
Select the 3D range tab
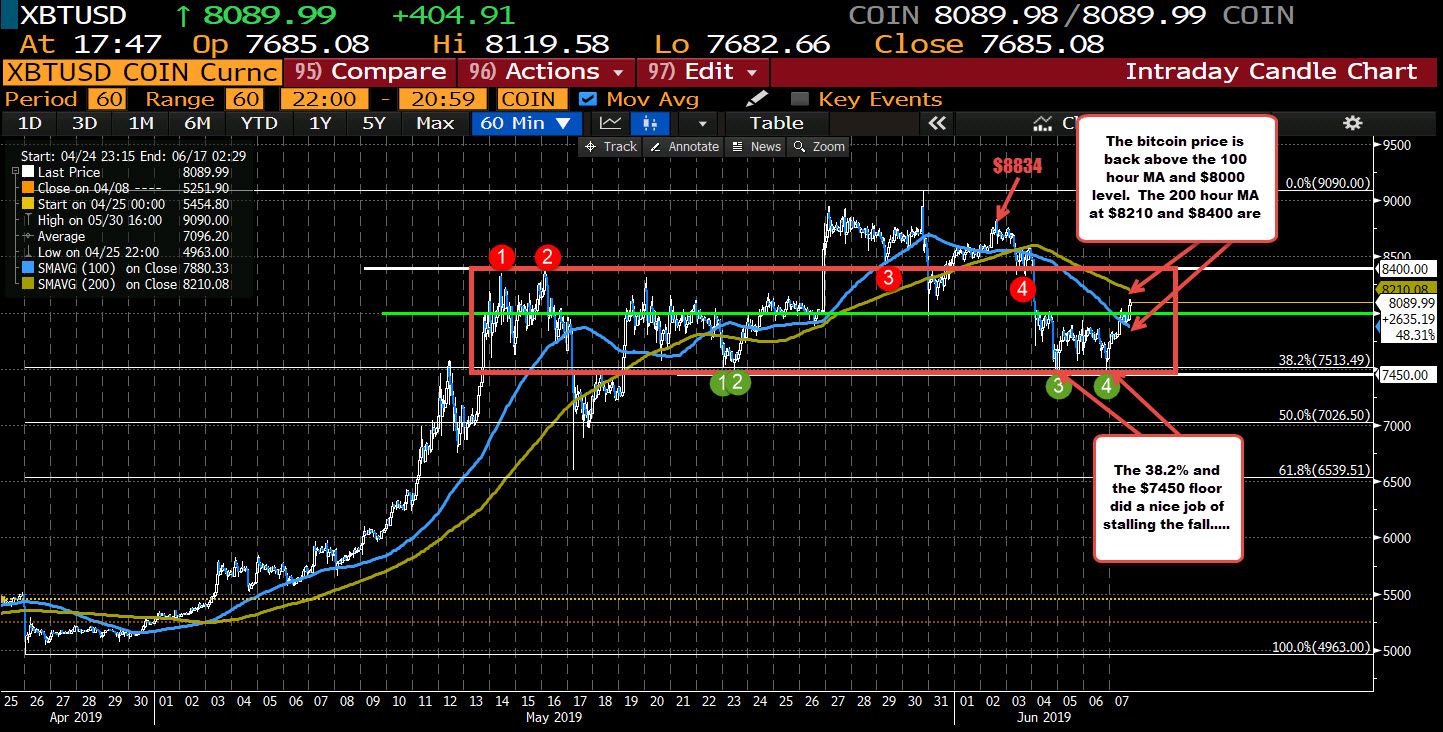85,123
